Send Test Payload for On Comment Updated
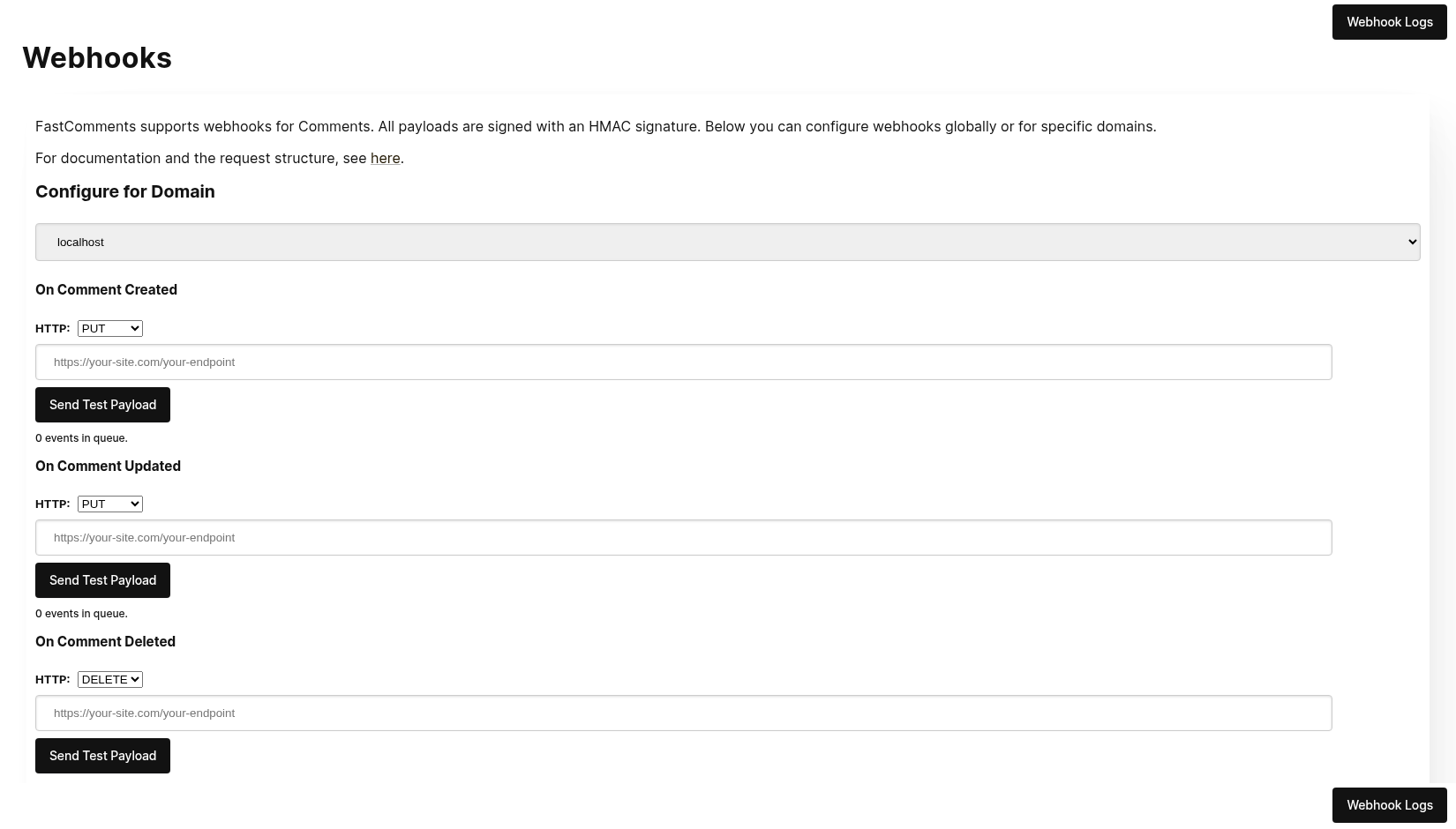Viewport: 1456px width, 829px height. coord(102,580)
